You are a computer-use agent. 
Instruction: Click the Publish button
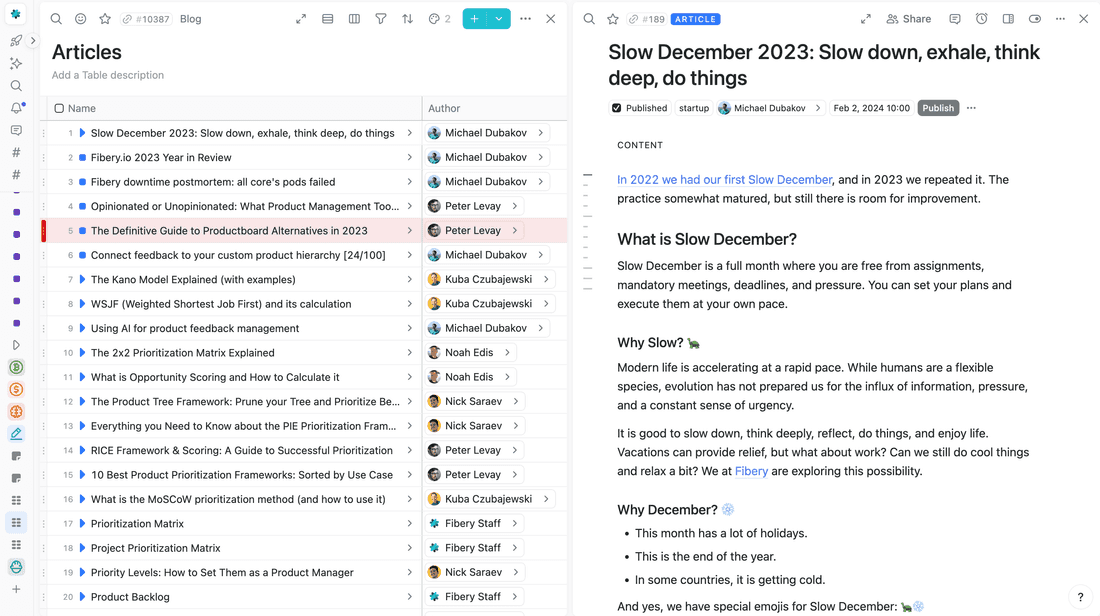937,108
